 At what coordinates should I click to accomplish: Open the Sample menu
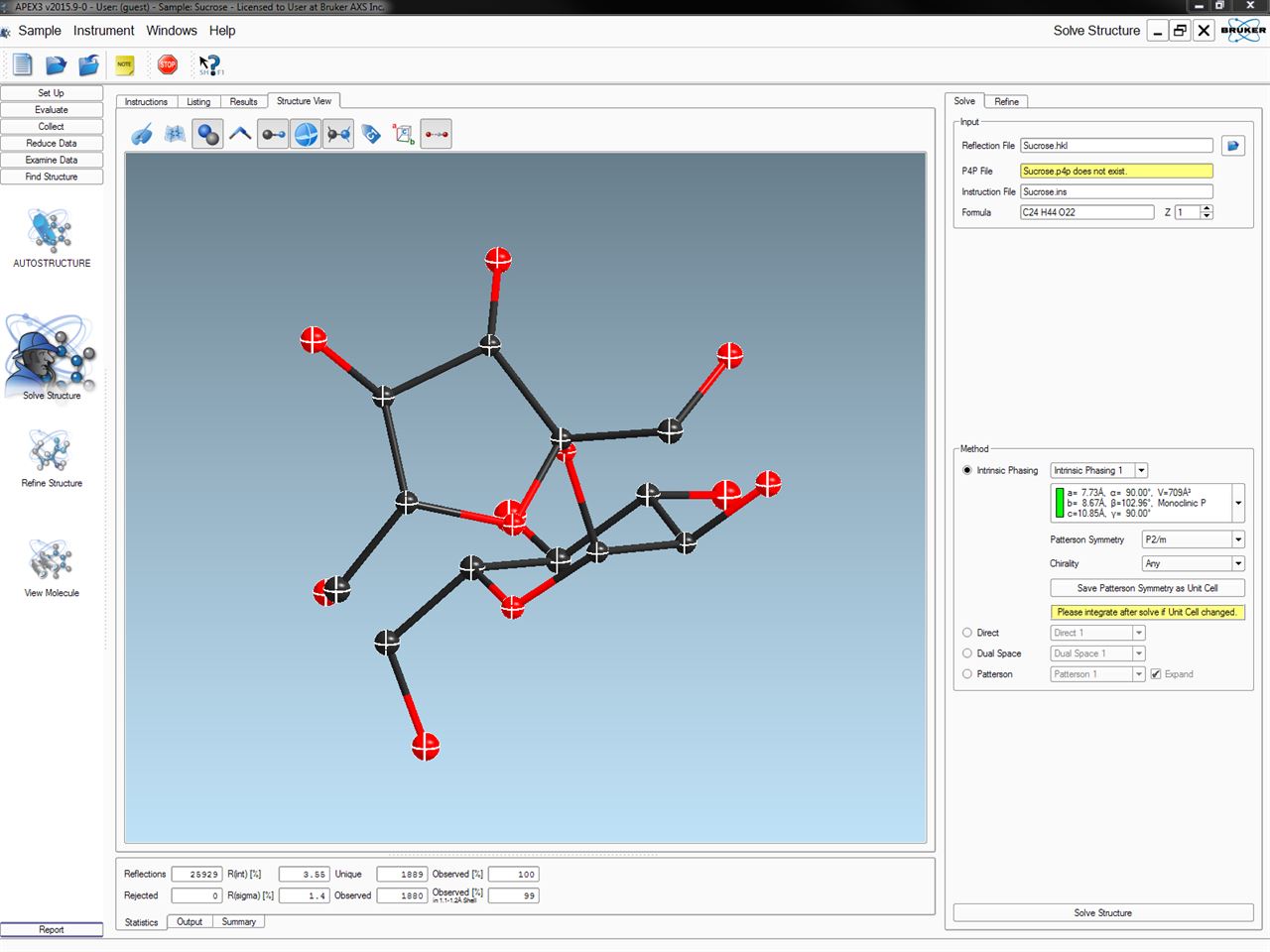coord(40,31)
